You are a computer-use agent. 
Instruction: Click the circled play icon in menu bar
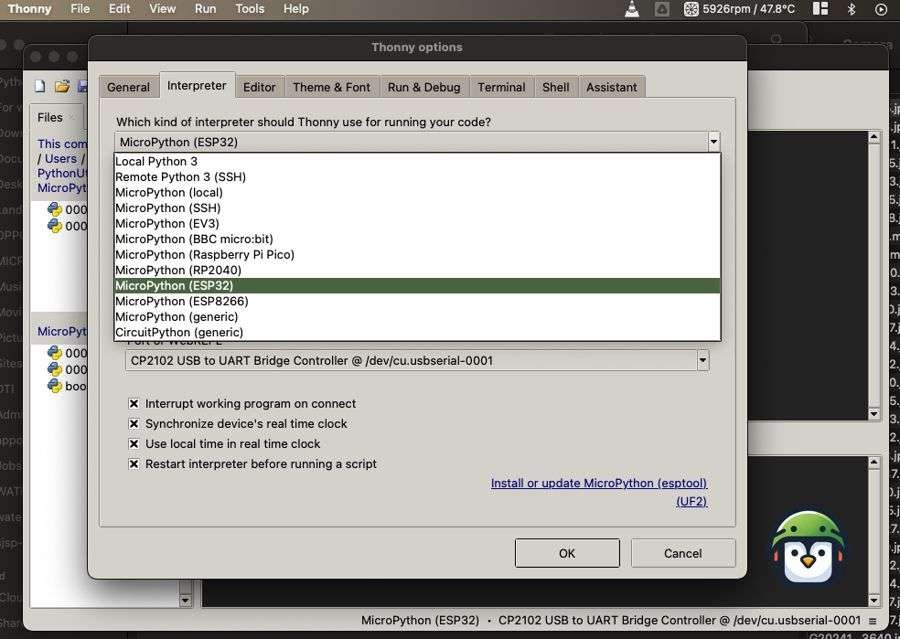click(881, 9)
